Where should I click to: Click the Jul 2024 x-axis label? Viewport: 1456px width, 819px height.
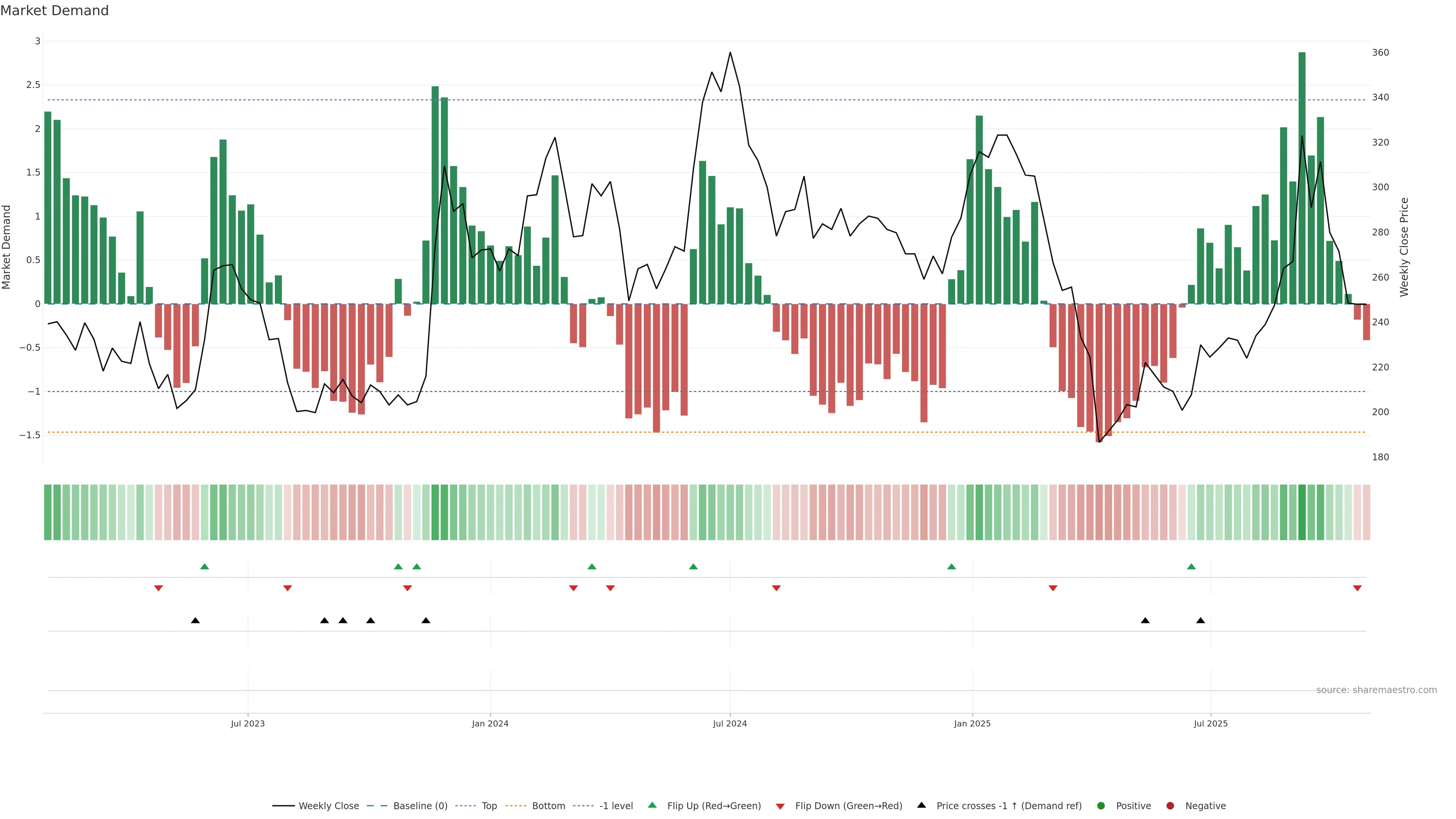[730, 723]
